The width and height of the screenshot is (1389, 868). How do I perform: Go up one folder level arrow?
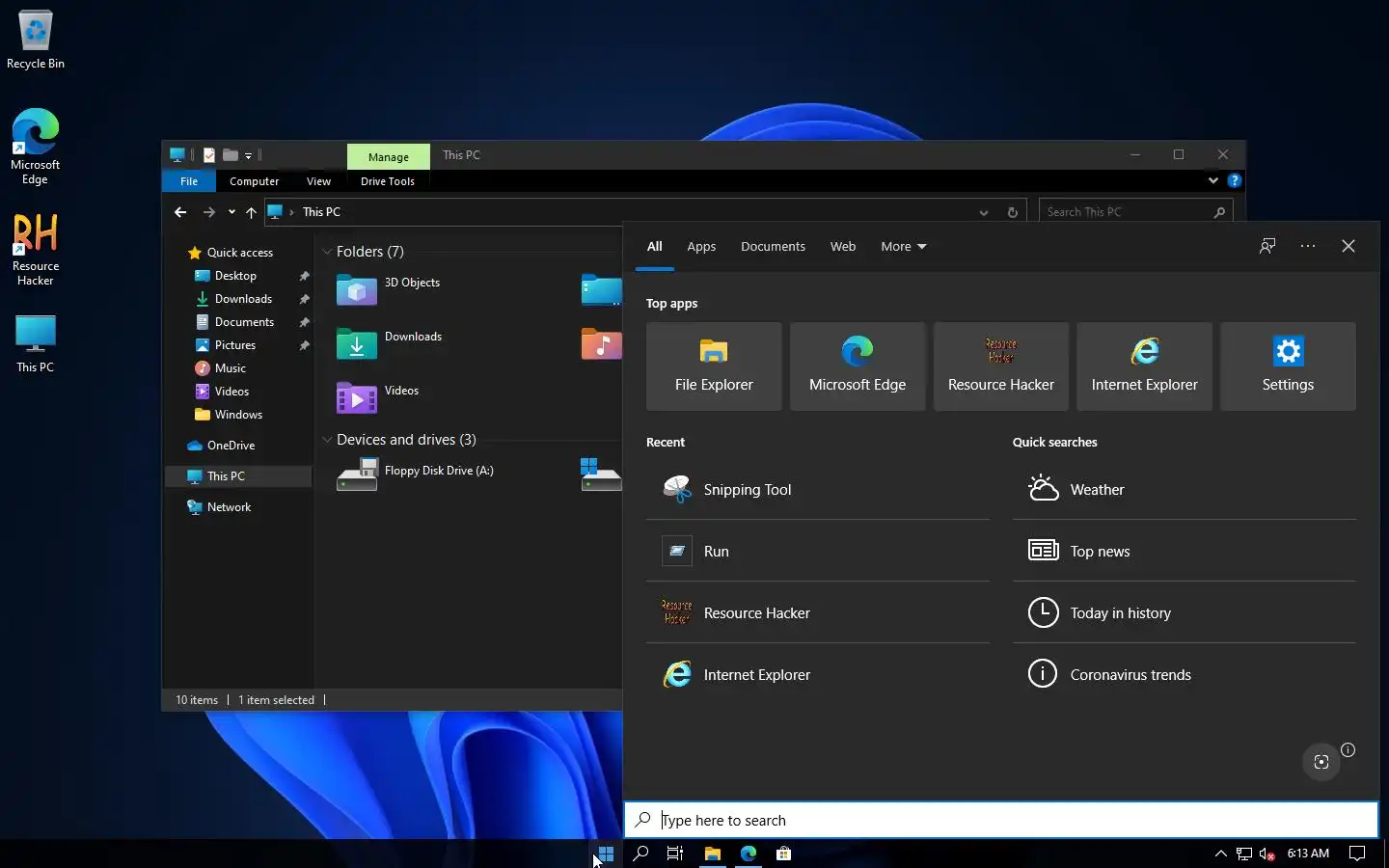251,212
